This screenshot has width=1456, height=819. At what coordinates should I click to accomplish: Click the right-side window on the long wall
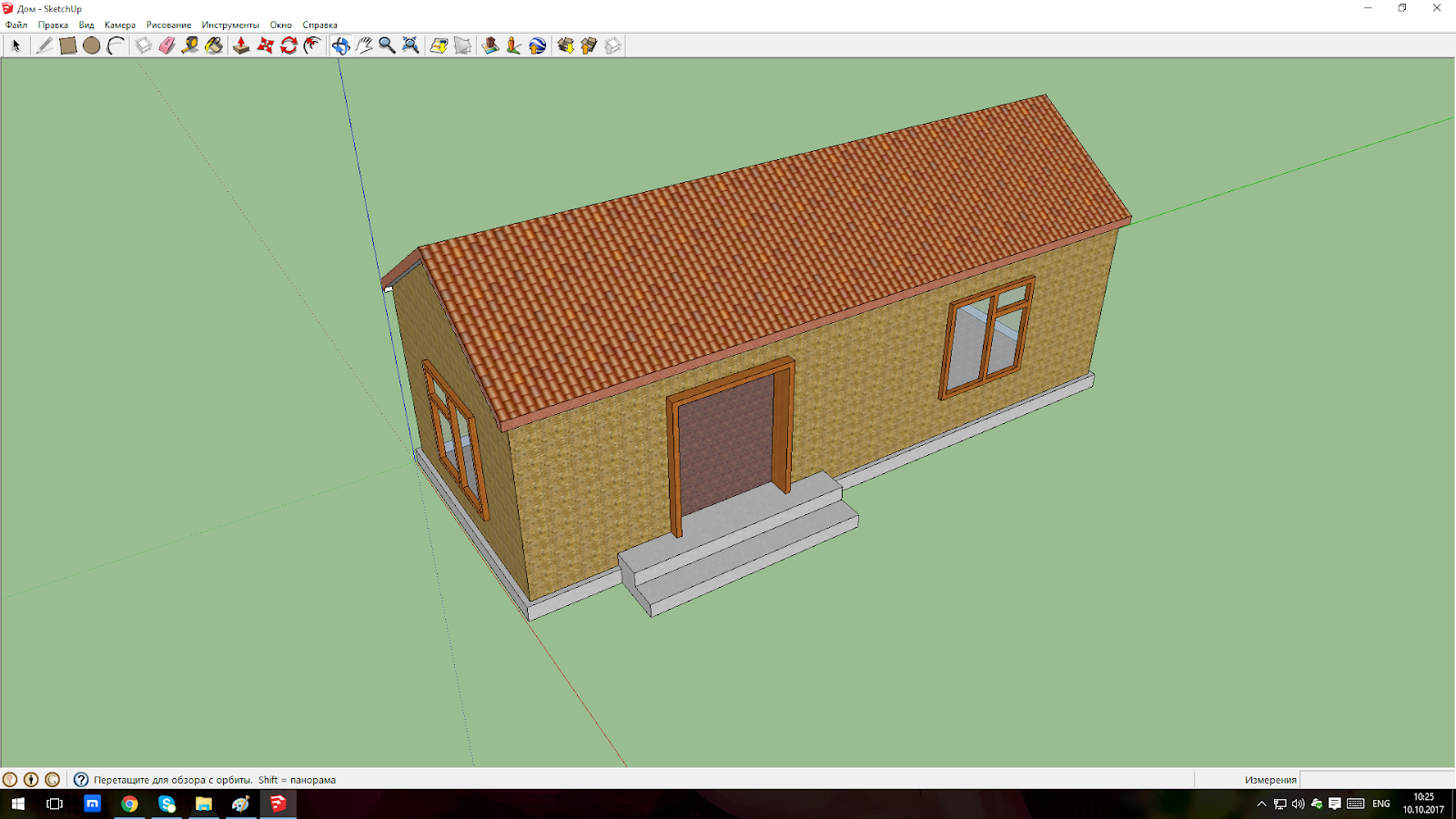coord(987,338)
